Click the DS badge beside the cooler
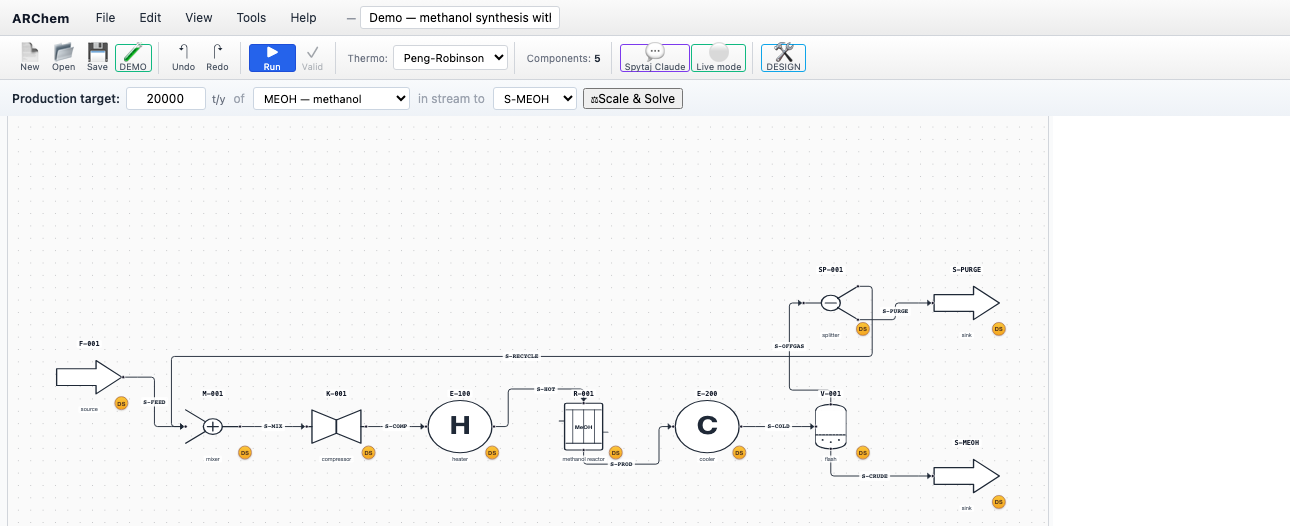 click(x=739, y=453)
